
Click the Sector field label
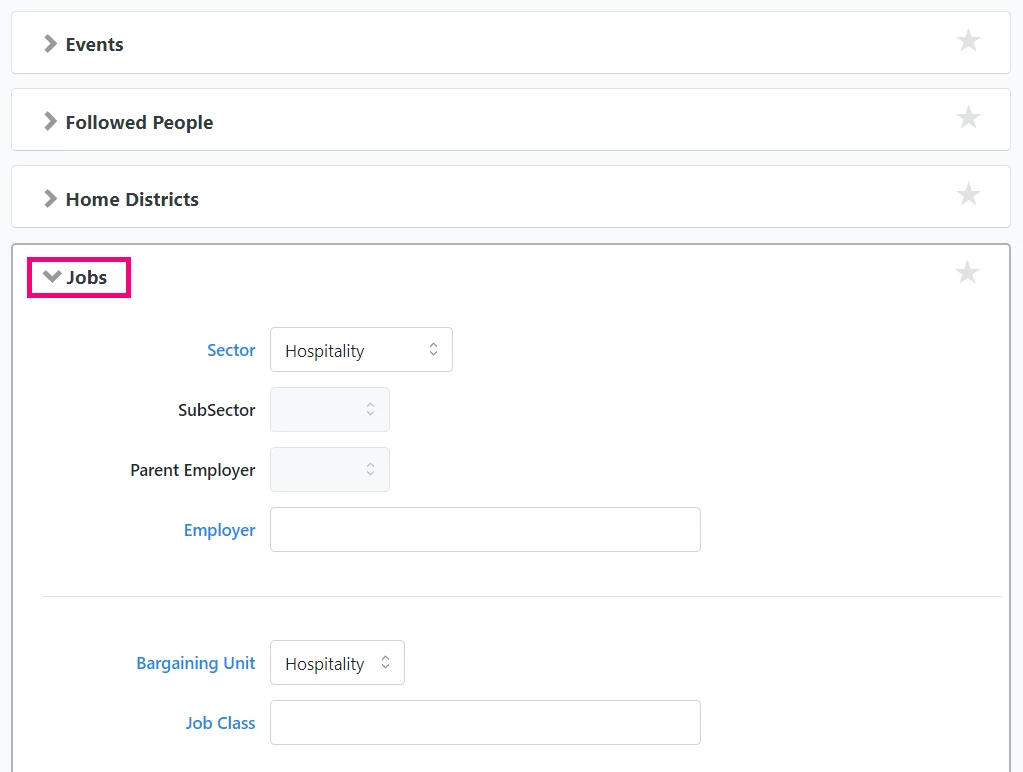click(231, 350)
